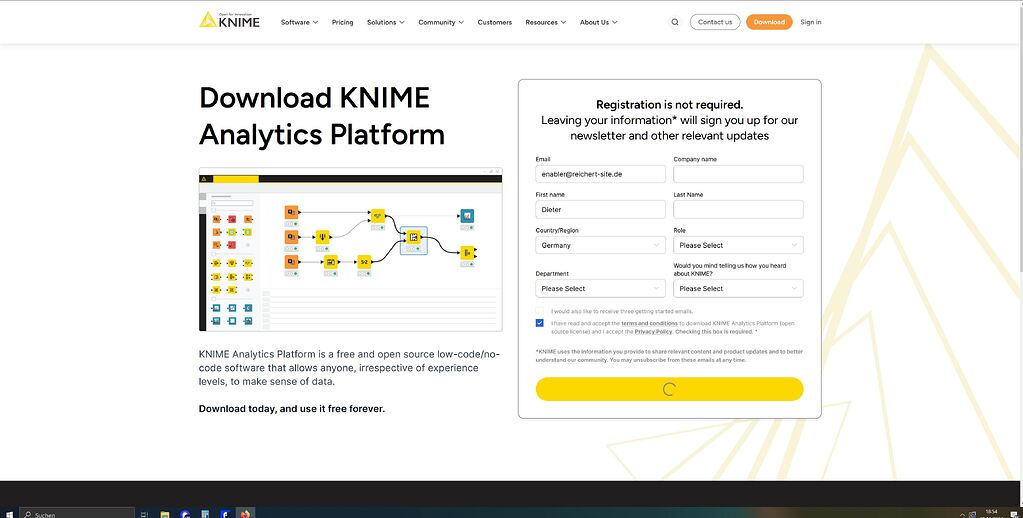Open the site search magnifier icon
The width and height of the screenshot is (1023, 518).
coord(675,22)
